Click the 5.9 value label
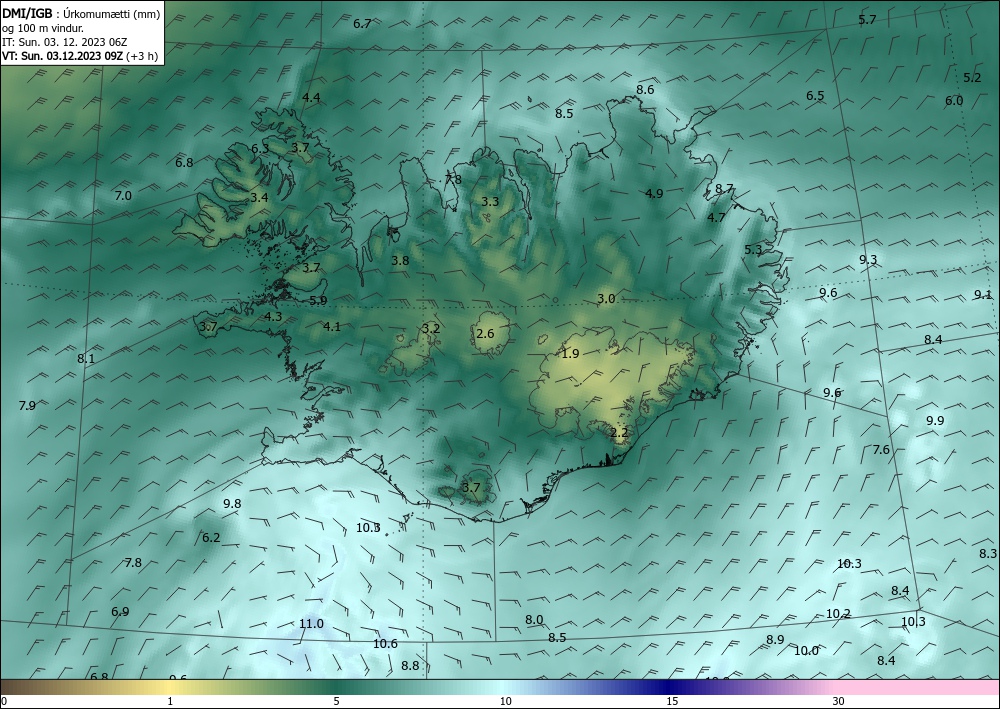 [x=318, y=300]
